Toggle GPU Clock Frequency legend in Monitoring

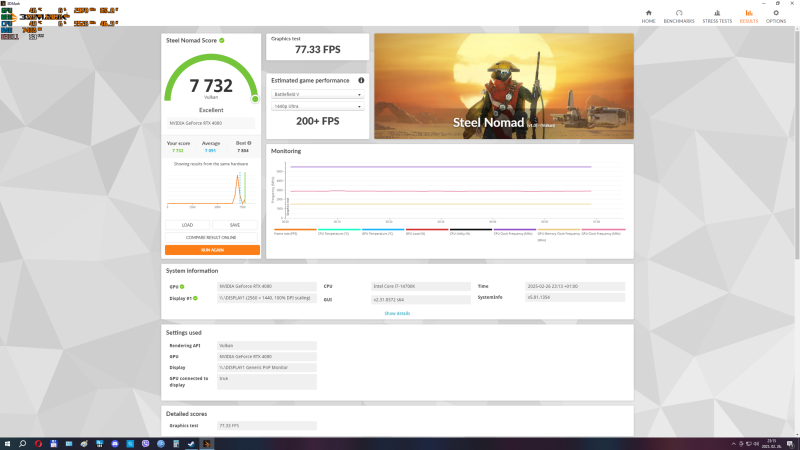pos(602,233)
